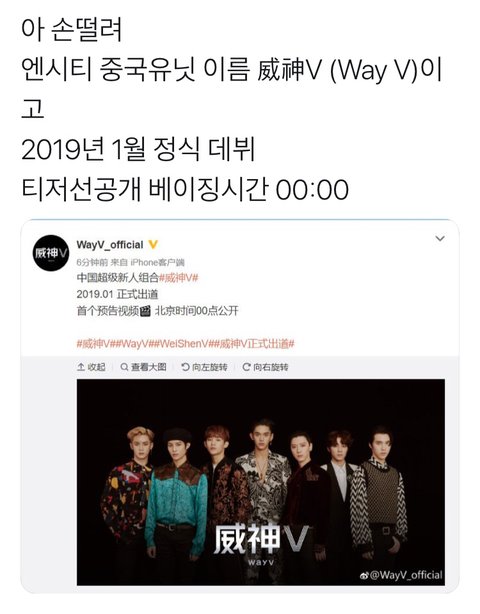The image size is (480, 614).
Task: Click the 查看大图 view large image button
Action: pyautogui.click(x=143, y=367)
